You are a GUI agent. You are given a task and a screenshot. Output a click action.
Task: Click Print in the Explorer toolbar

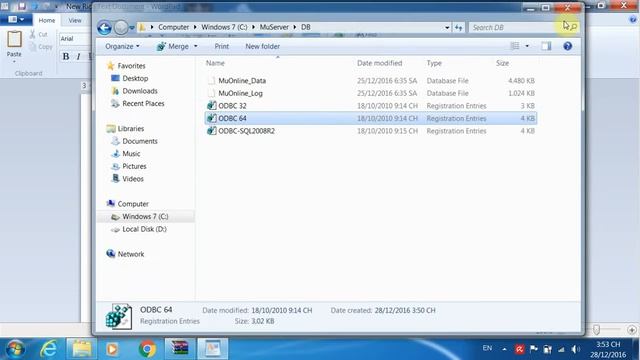point(222,46)
